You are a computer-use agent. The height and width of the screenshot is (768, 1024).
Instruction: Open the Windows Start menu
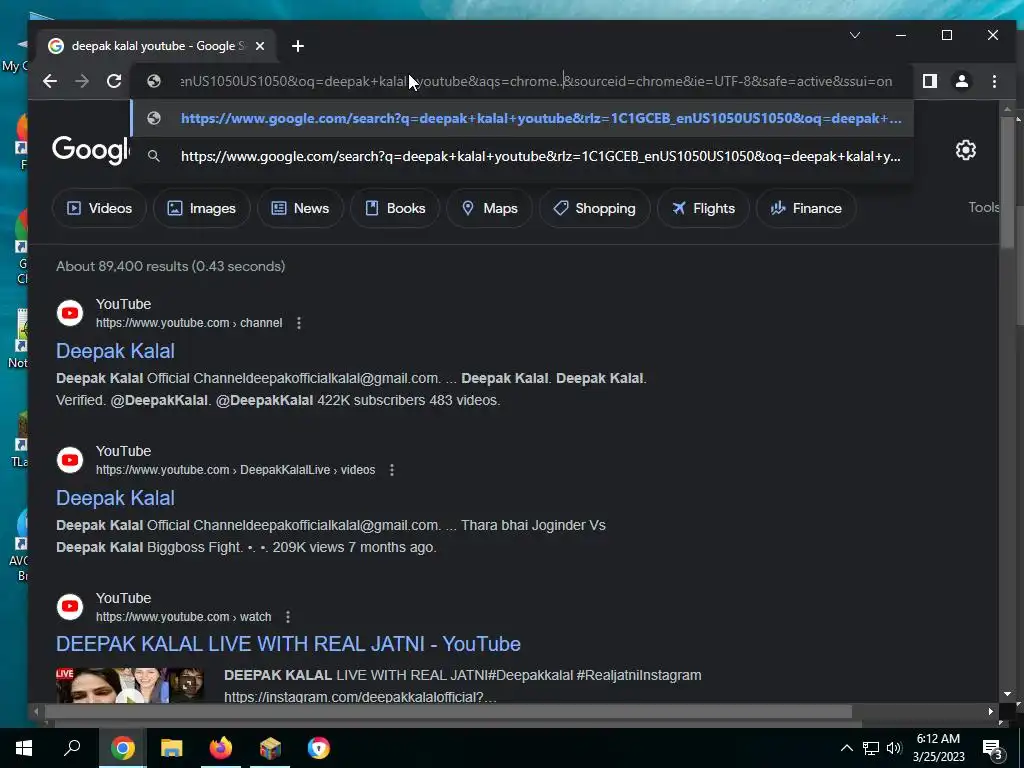24,748
